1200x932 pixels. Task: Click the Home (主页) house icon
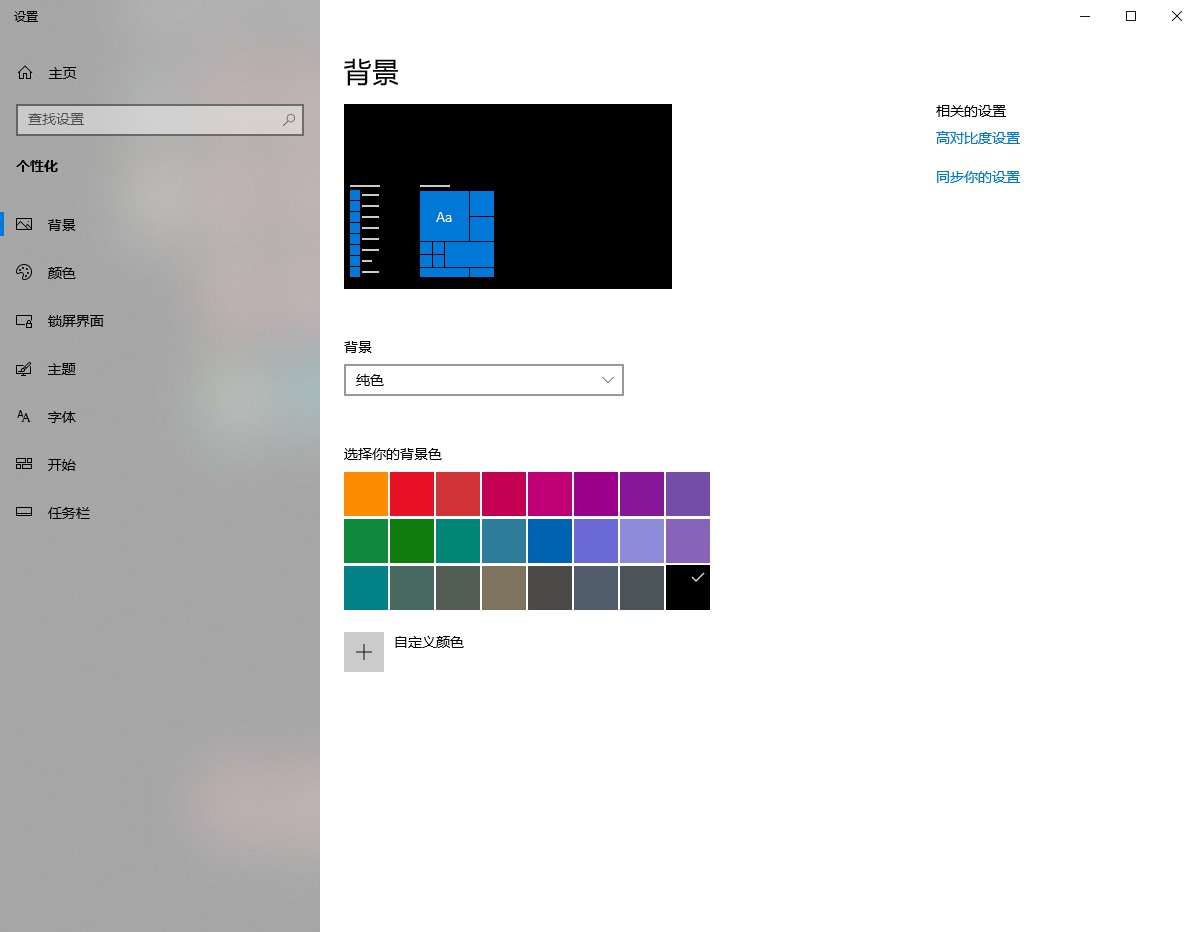click(25, 73)
